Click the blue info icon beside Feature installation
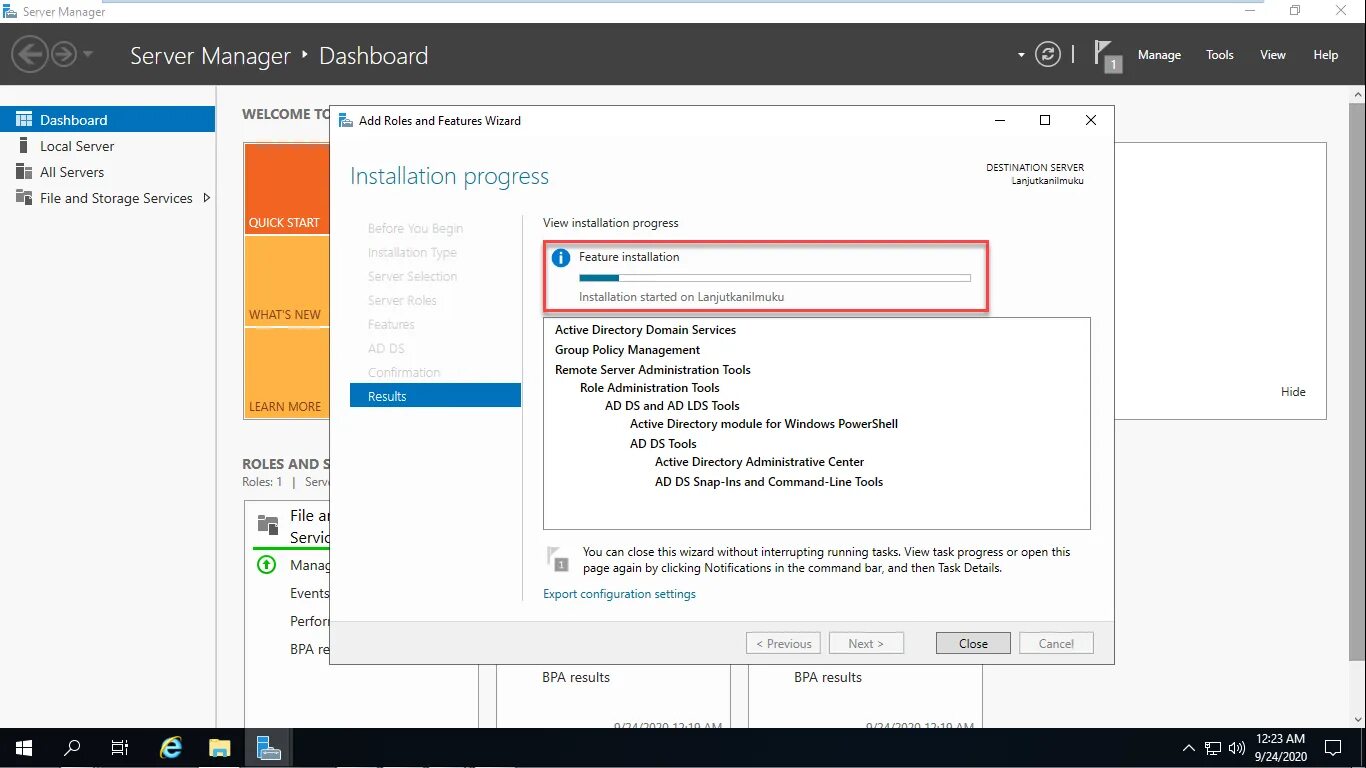This screenshot has height=768, width=1366. click(x=561, y=258)
